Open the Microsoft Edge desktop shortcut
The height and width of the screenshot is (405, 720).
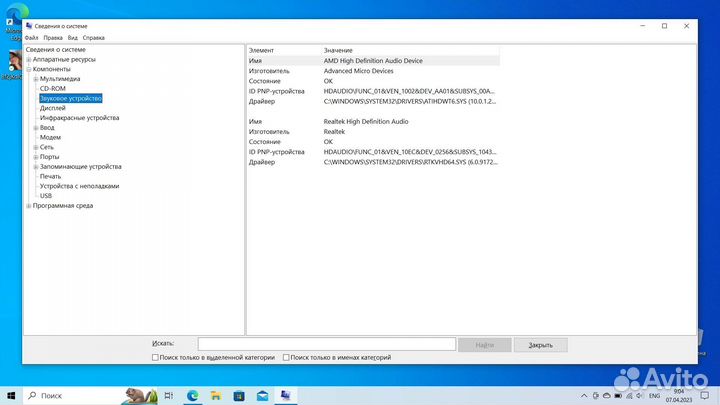click(x=12, y=24)
